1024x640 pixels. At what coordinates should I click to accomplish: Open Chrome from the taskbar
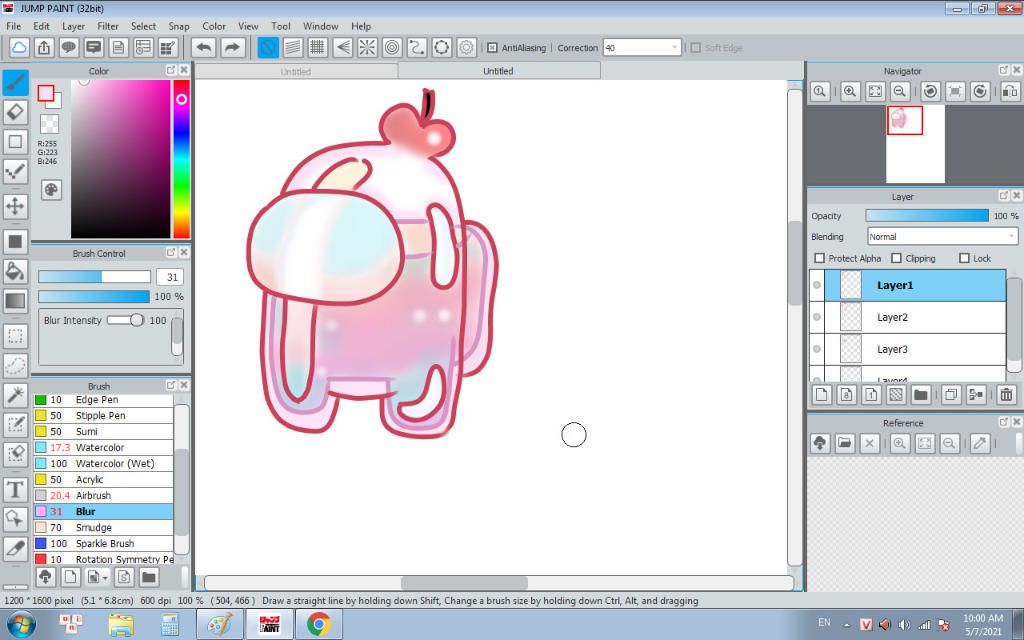[319, 624]
